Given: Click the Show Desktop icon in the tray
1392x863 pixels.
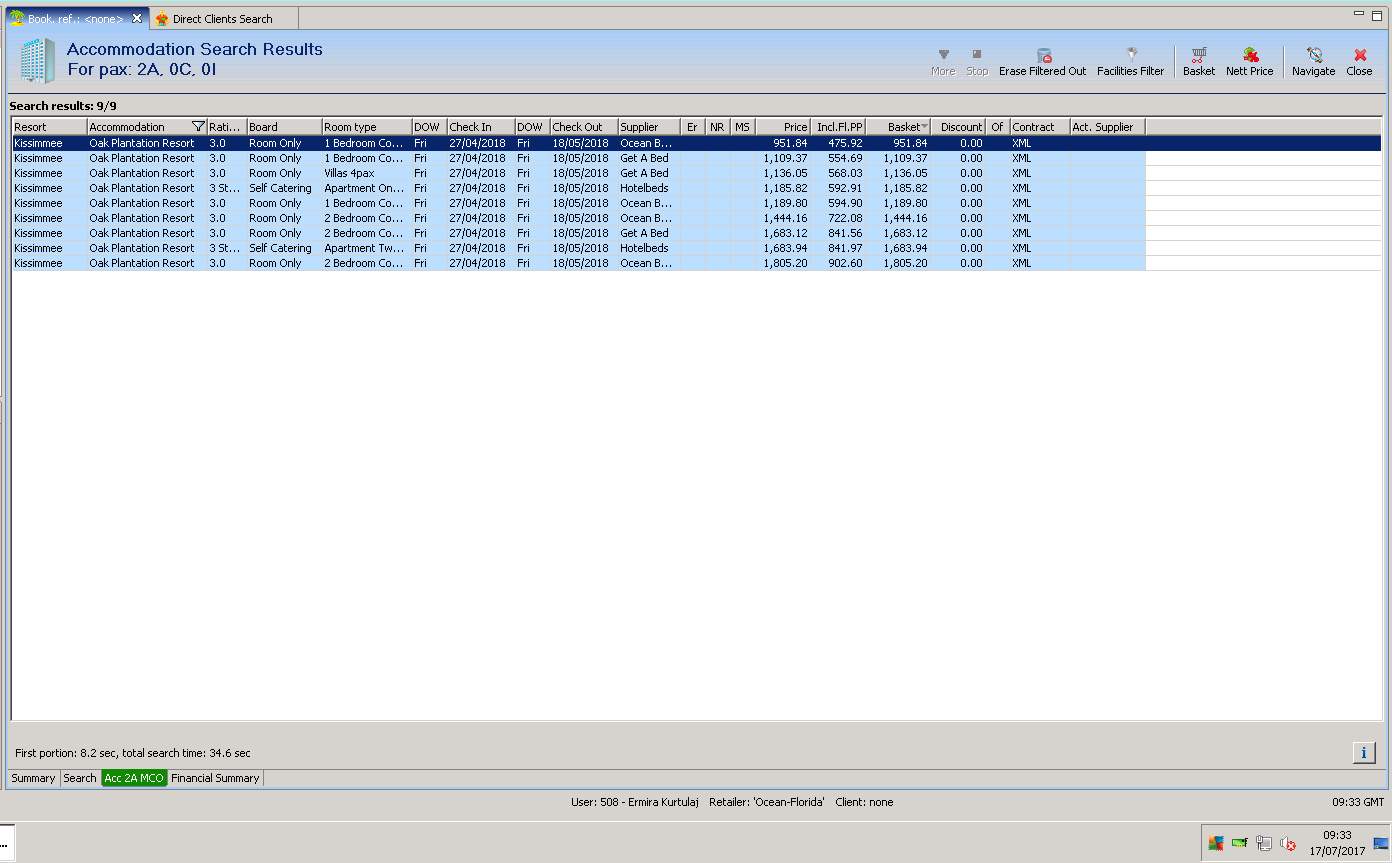Looking at the screenshot, I should point(1381,843).
